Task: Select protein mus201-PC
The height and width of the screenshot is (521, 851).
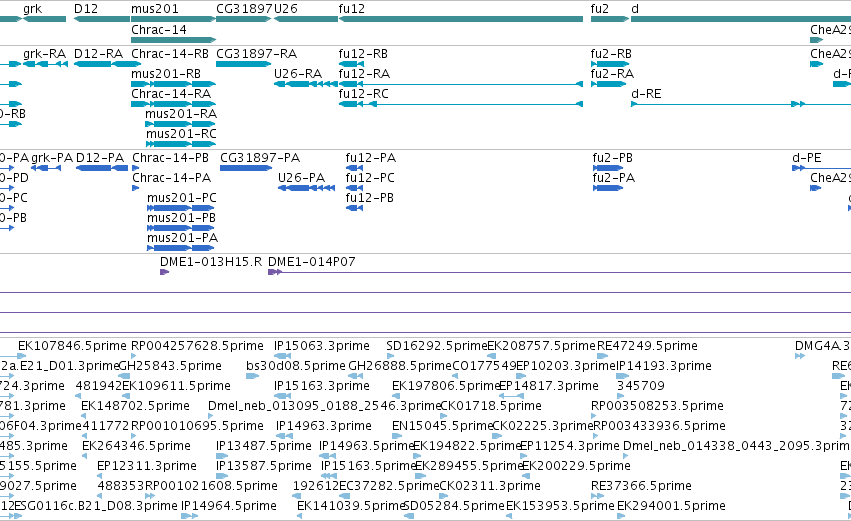Action: [x=182, y=198]
